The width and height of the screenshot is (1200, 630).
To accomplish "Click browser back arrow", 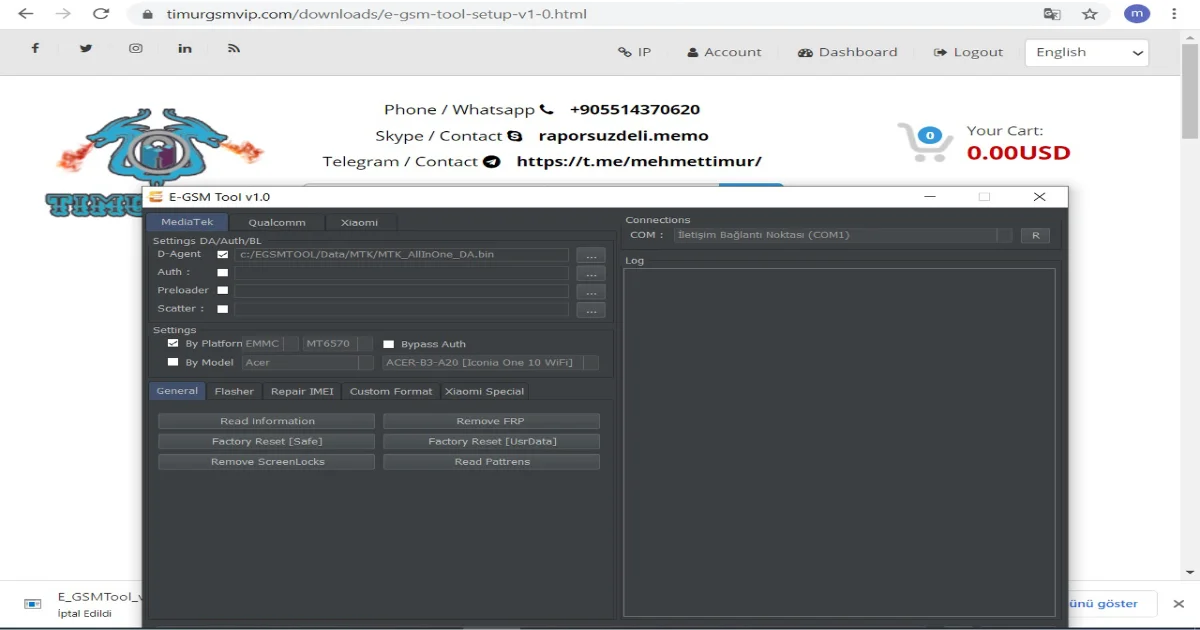I will [27, 14].
